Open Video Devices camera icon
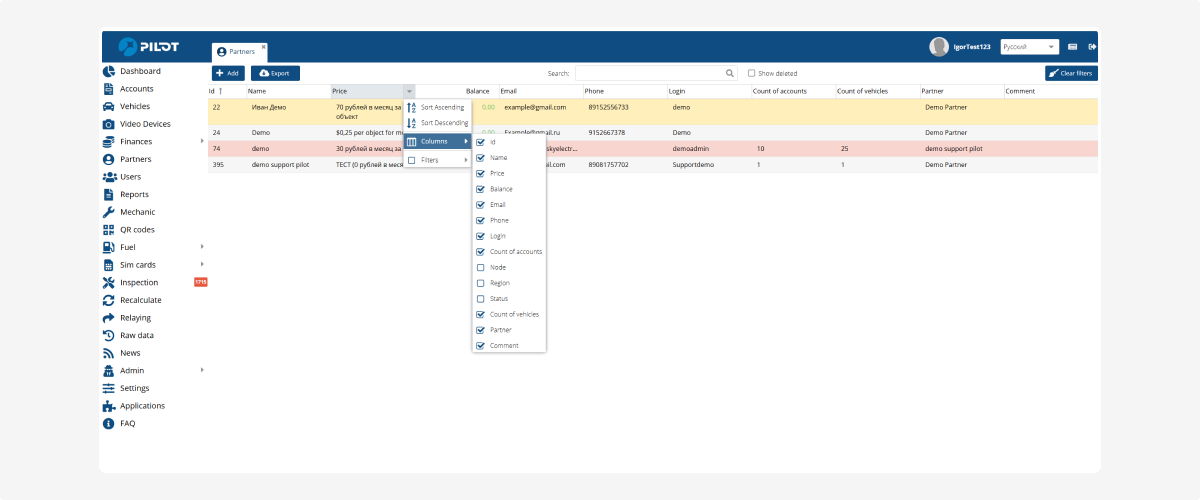1200x500 pixels. 109,124
